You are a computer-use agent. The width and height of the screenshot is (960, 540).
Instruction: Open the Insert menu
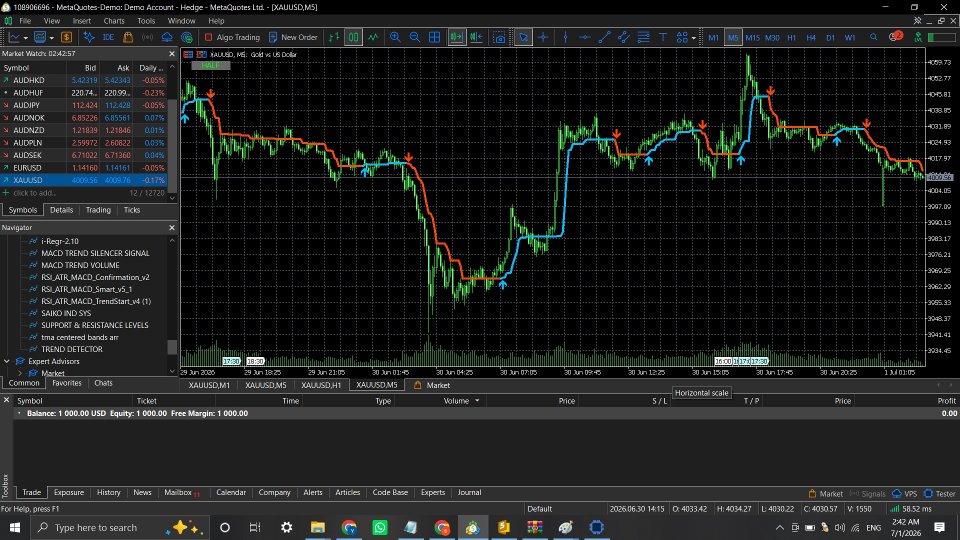(81, 21)
